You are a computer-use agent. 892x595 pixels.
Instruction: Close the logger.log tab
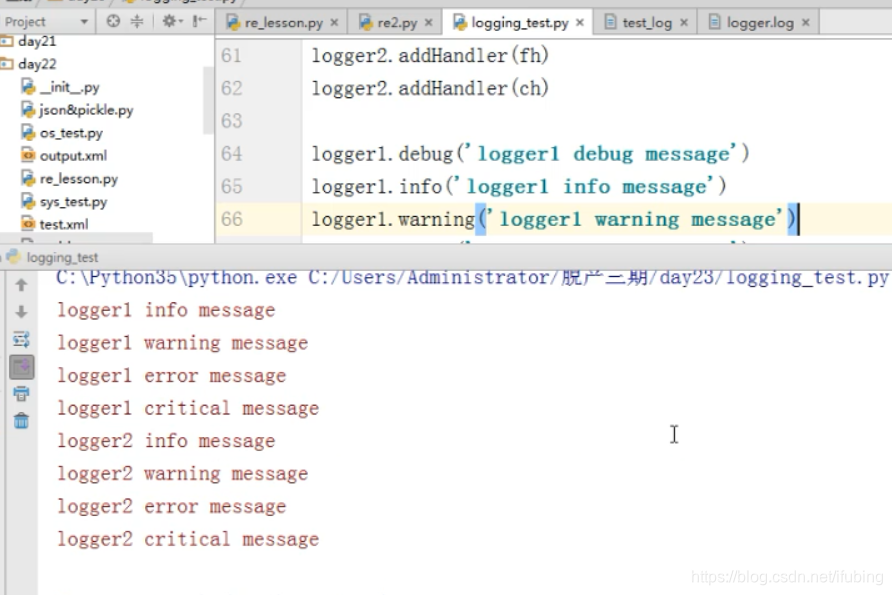coord(806,23)
